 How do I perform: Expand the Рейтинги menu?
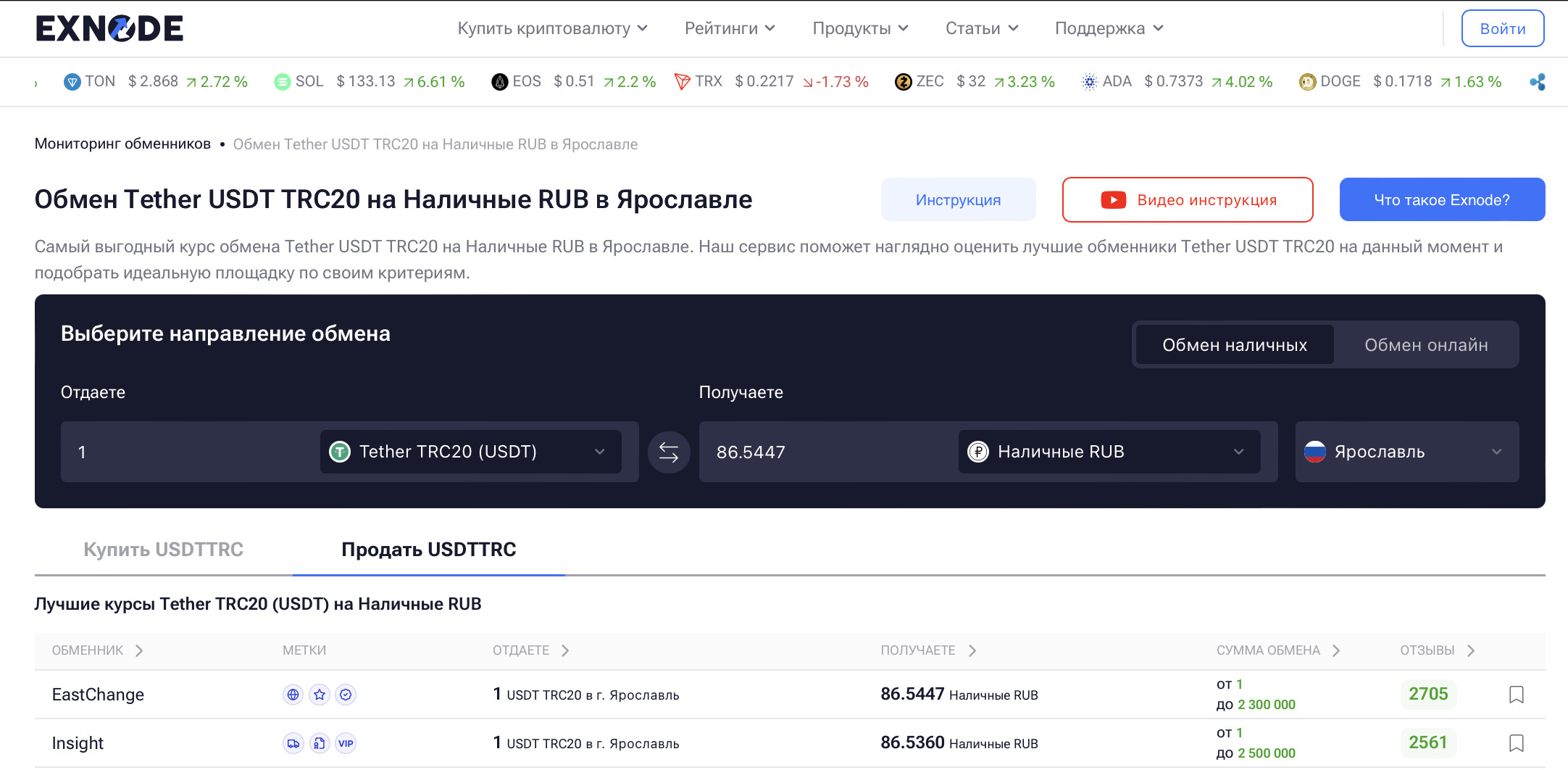click(x=730, y=28)
